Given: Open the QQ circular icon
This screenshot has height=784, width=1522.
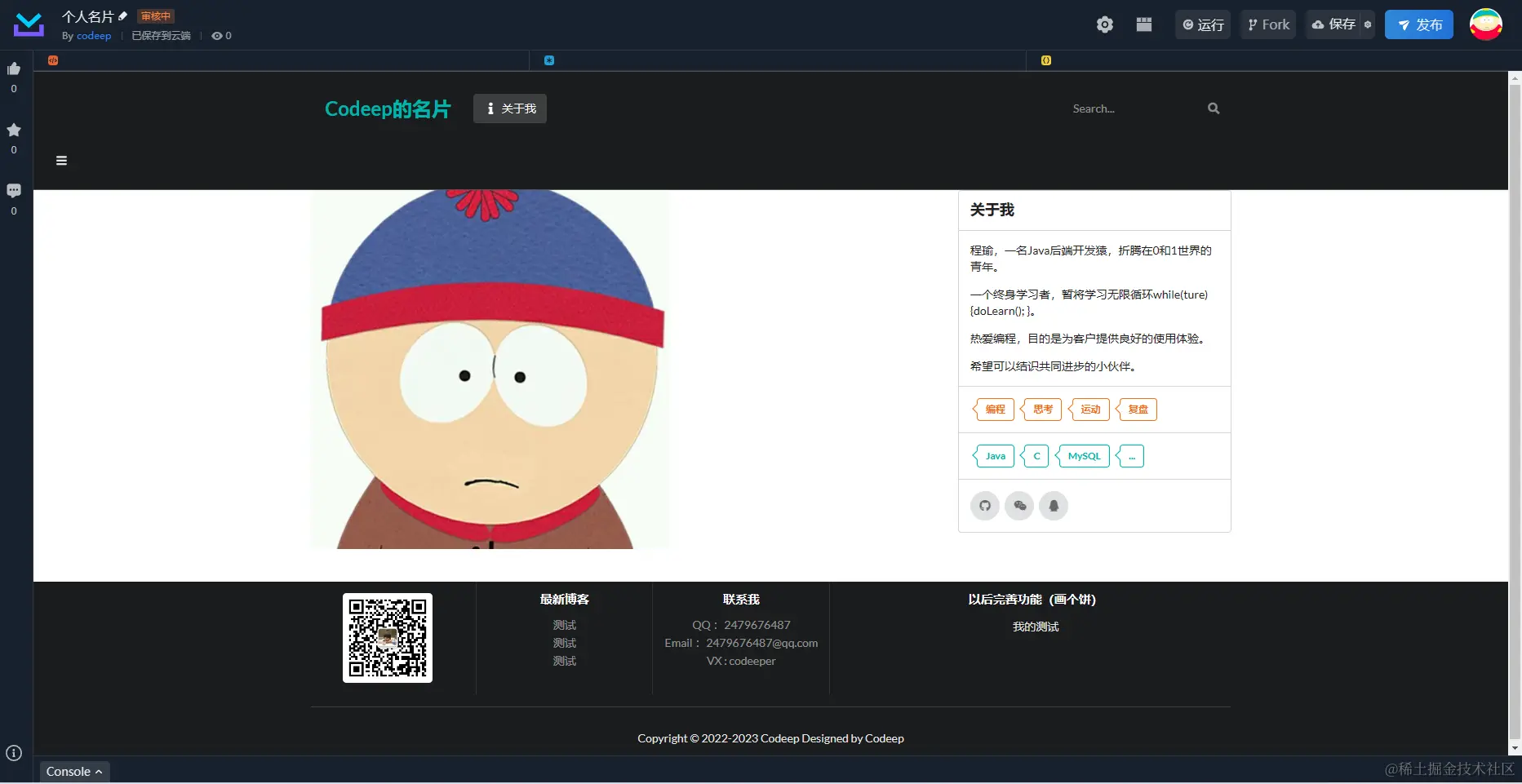Looking at the screenshot, I should point(1054,506).
